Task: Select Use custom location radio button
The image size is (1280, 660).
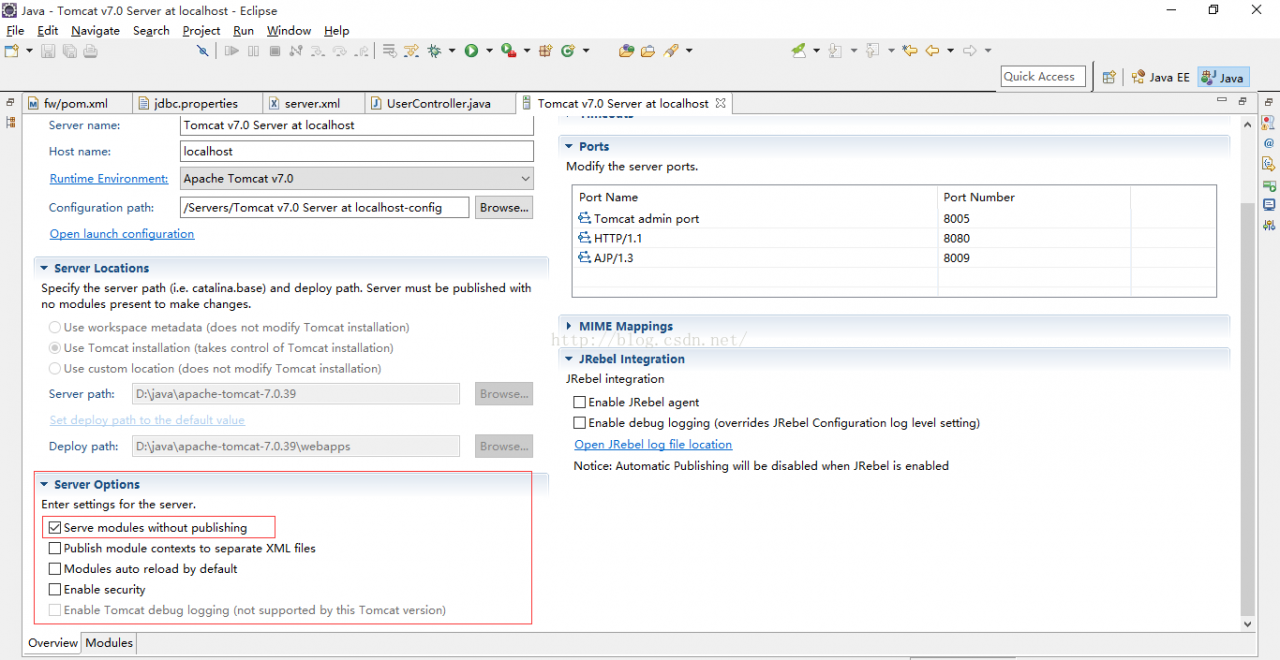Action: (55, 369)
